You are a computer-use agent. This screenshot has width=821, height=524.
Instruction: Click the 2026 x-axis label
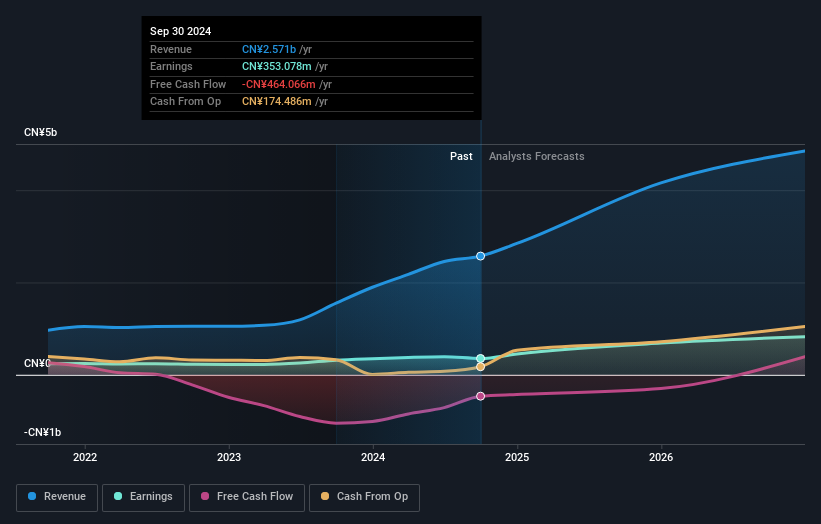click(x=661, y=458)
